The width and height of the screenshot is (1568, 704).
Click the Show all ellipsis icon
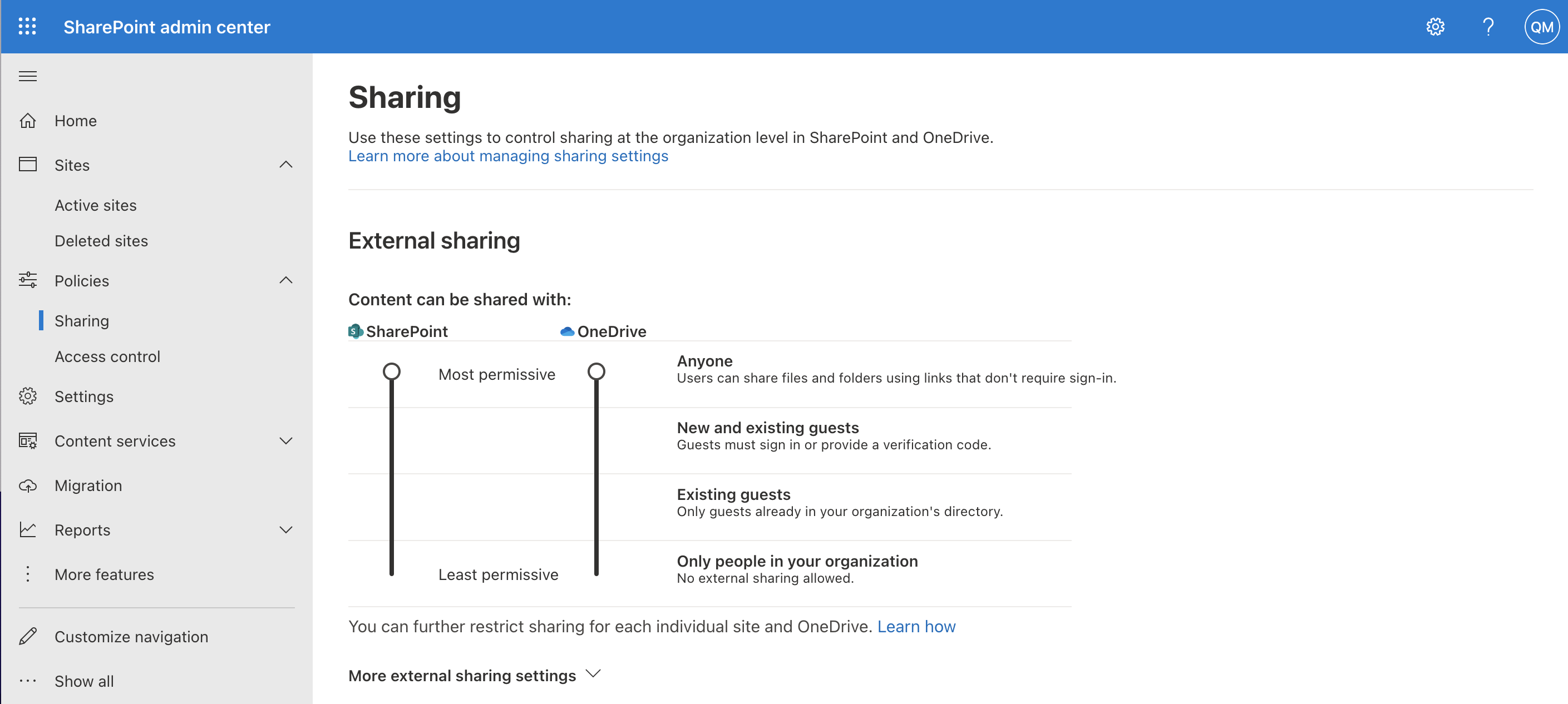pos(27,681)
